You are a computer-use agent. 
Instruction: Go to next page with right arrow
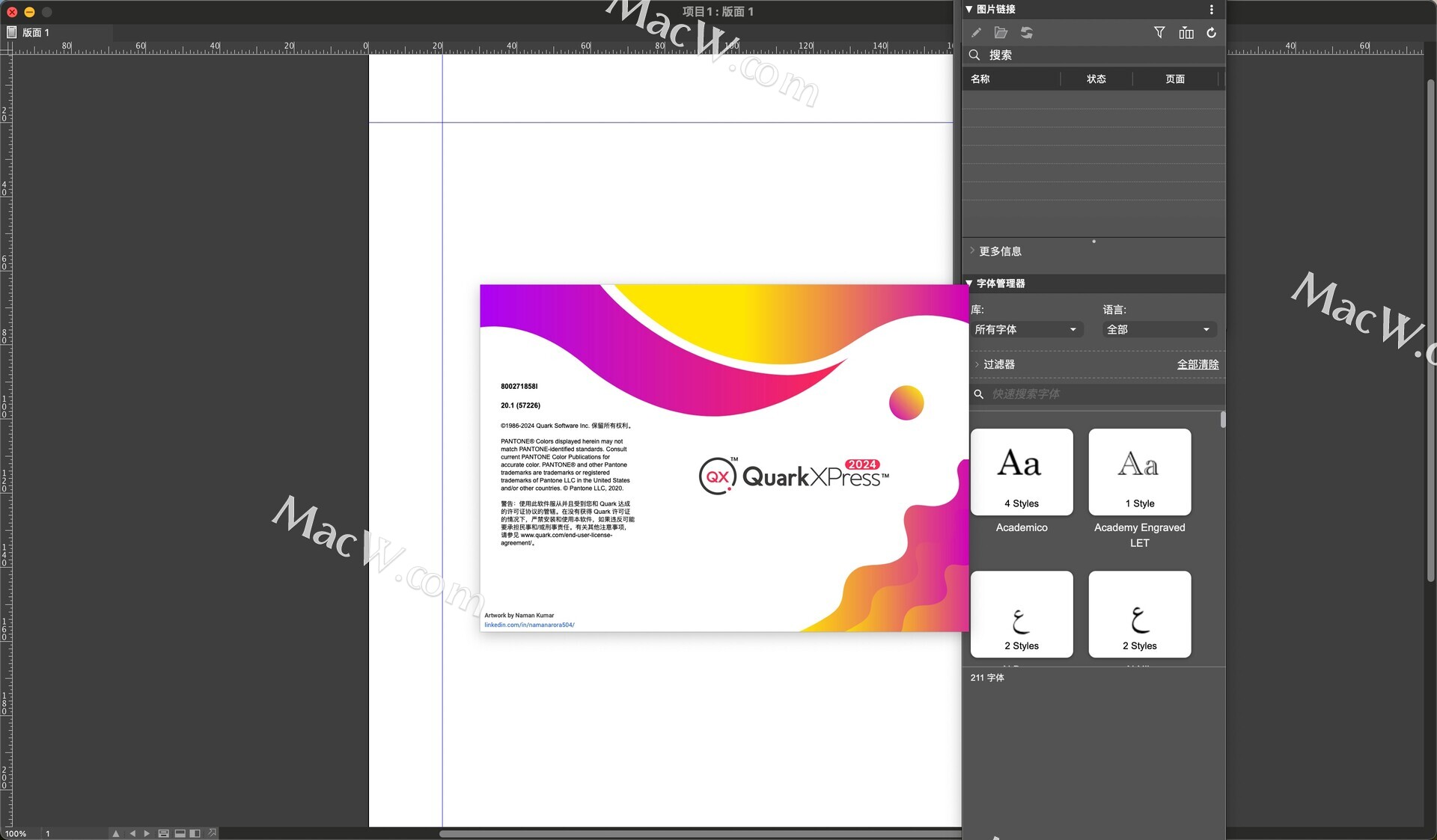pyautogui.click(x=147, y=833)
